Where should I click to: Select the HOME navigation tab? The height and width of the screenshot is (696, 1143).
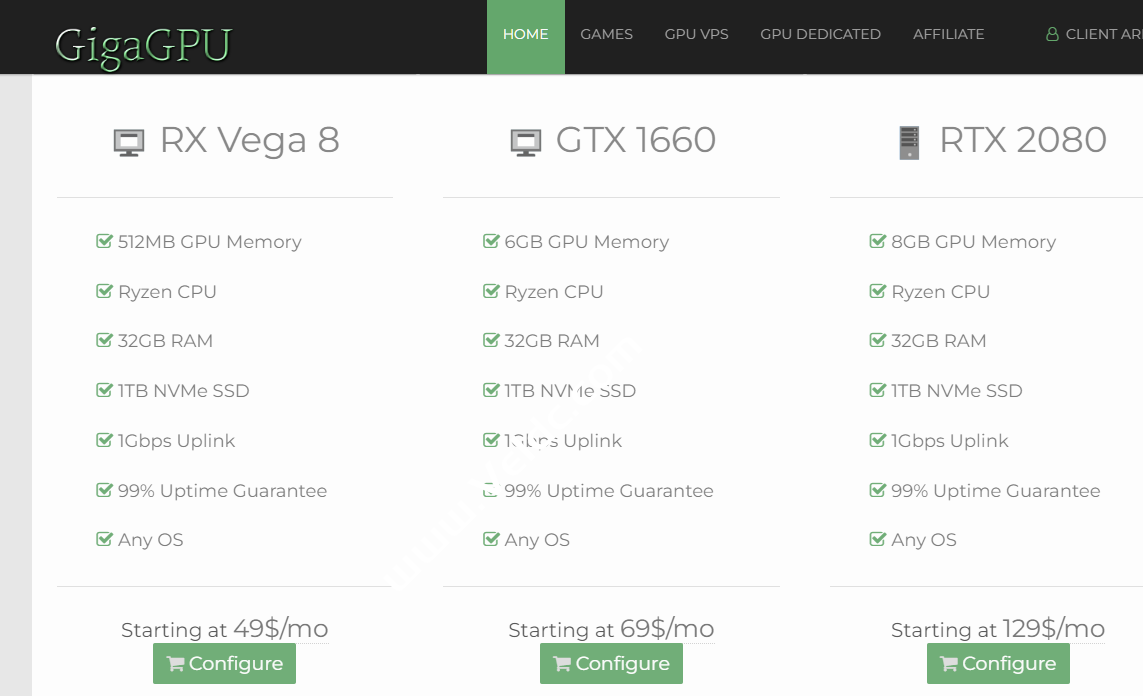(525, 33)
